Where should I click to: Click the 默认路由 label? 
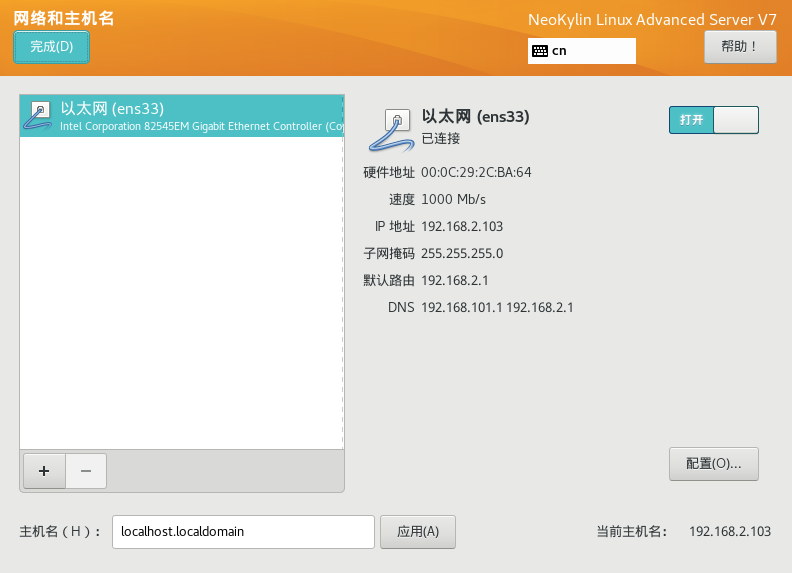(389, 280)
